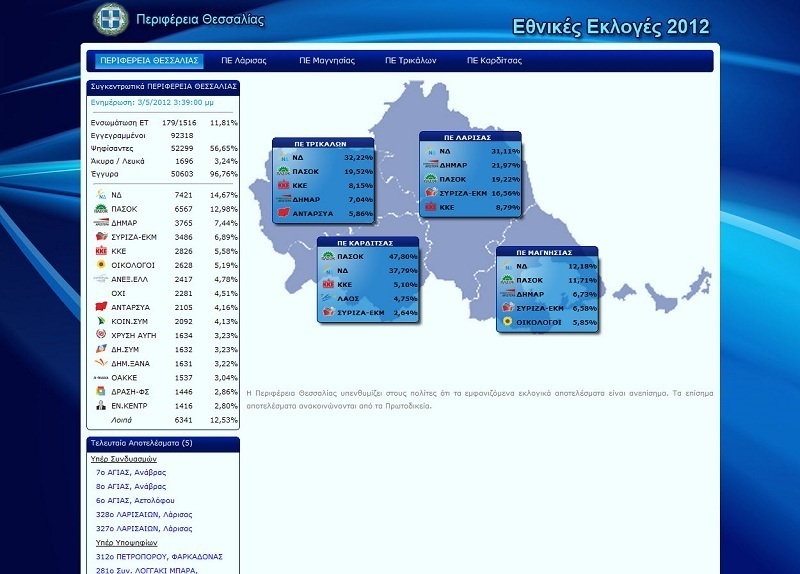Click the ΔΡΑΣΗ-ΦΣ icon in summary list
The height and width of the screenshot is (574, 800).
(101, 391)
